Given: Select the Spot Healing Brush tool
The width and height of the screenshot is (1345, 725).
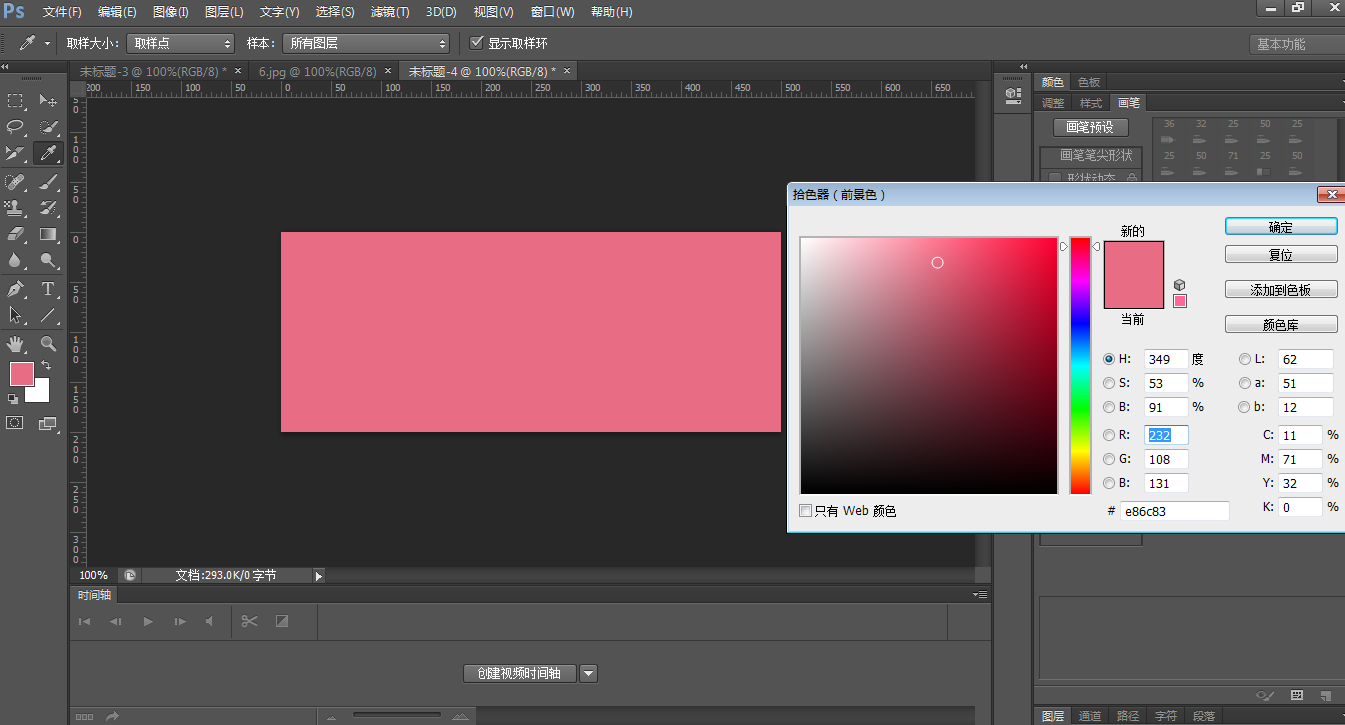Looking at the screenshot, I should click(16, 182).
